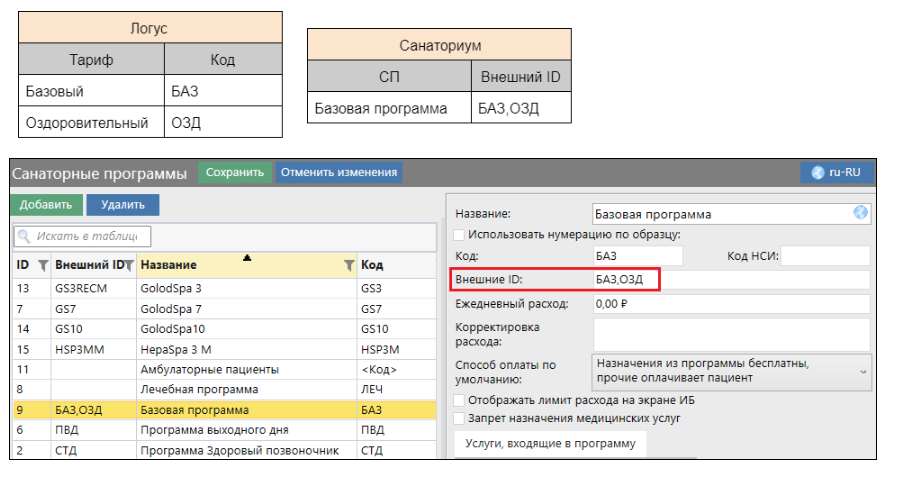Open the ru-RU language selector
Viewport: 905px width, 477px height.
(x=836, y=172)
